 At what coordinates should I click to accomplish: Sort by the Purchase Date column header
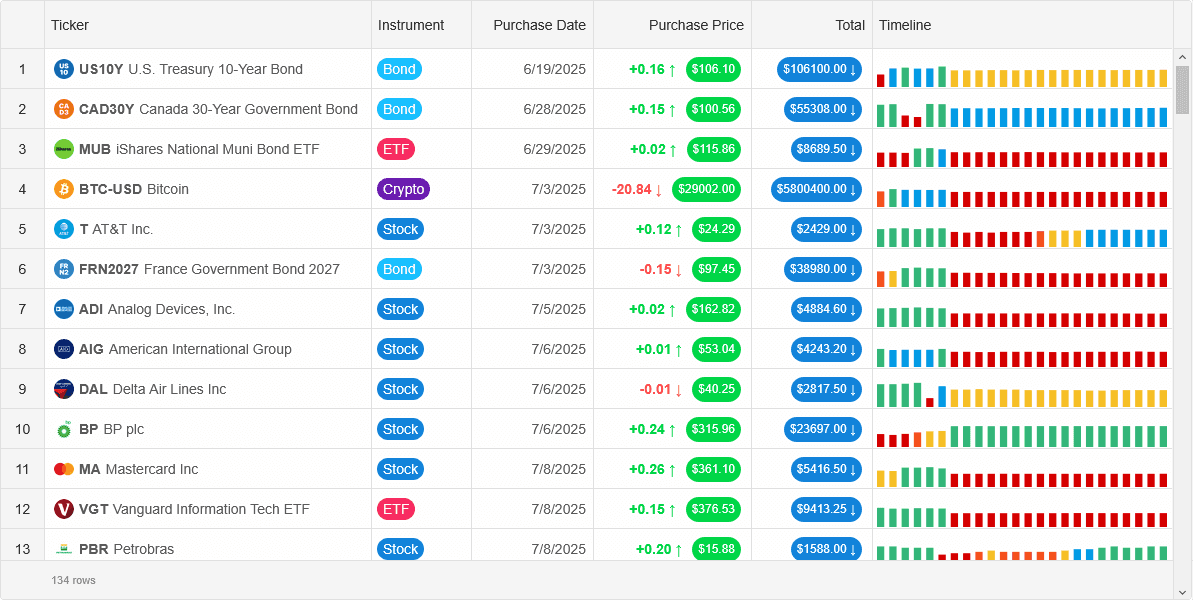pos(533,25)
